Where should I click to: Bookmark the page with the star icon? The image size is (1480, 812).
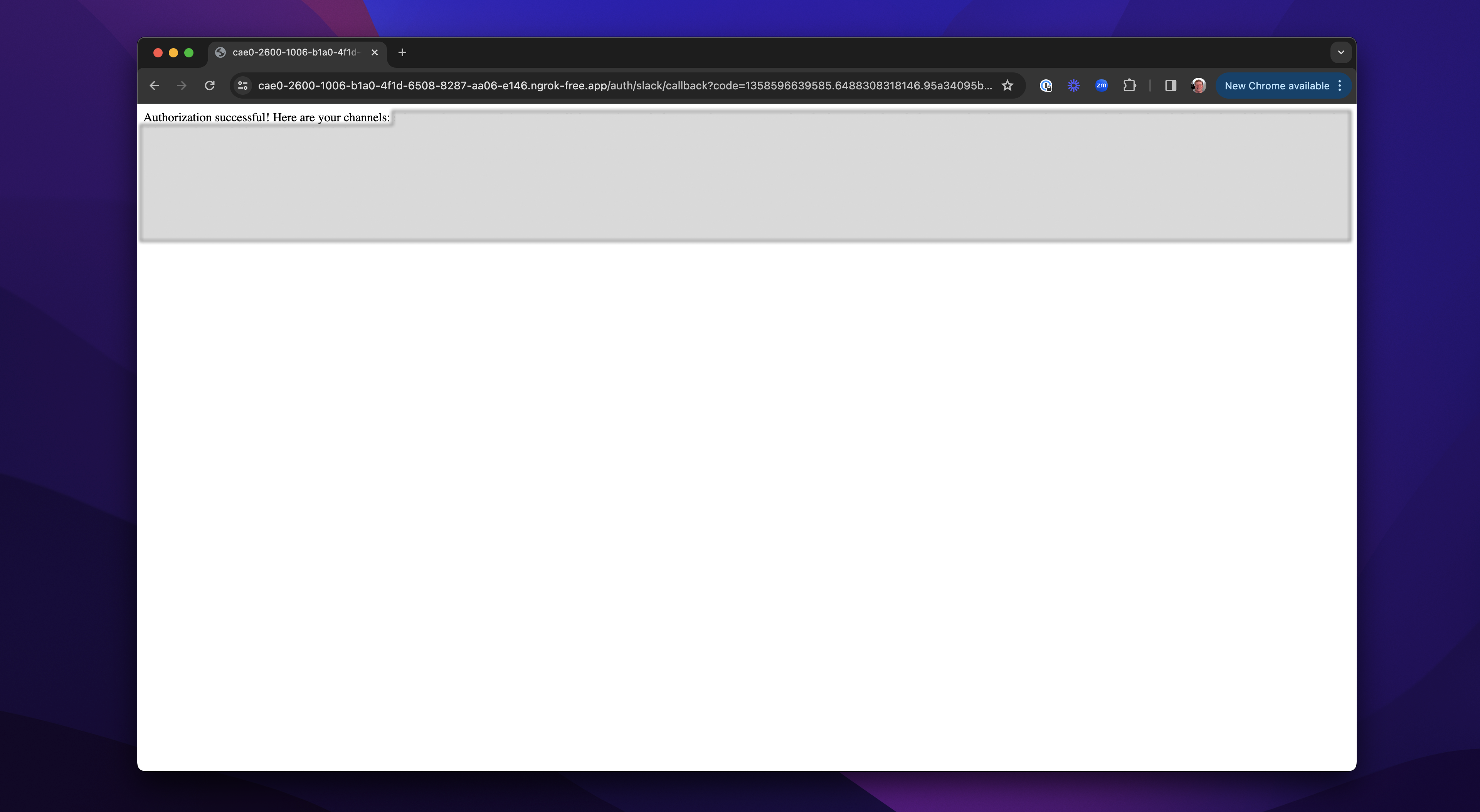(1007, 85)
